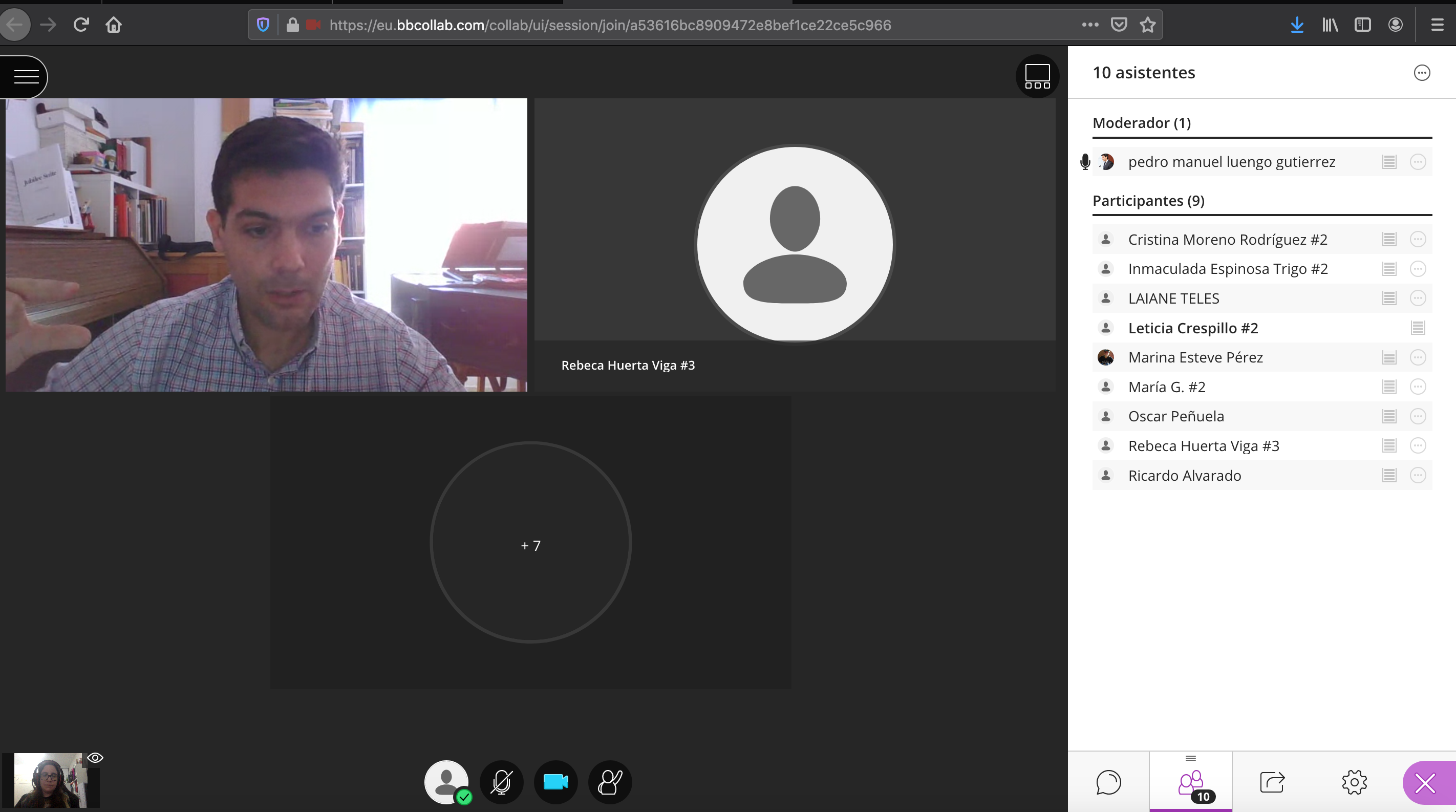Toggle the video camera sharing
This screenshot has height=812, width=1456.
pos(555,782)
